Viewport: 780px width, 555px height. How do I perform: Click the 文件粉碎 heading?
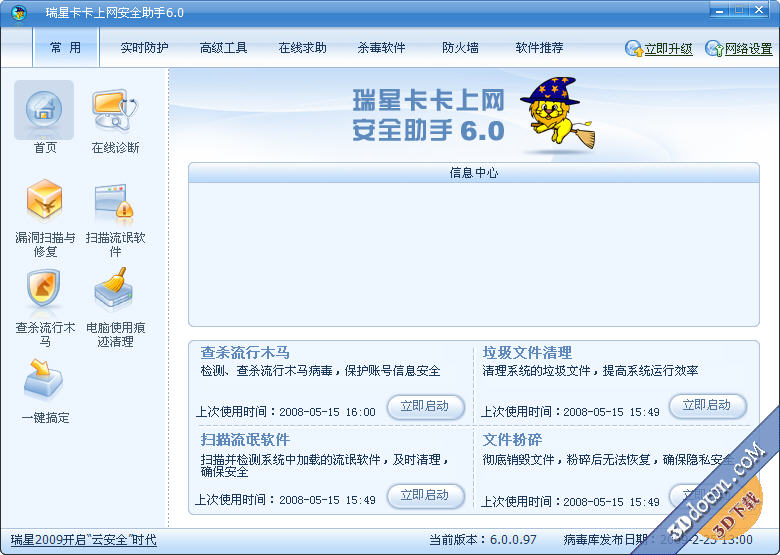coord(512,440)
